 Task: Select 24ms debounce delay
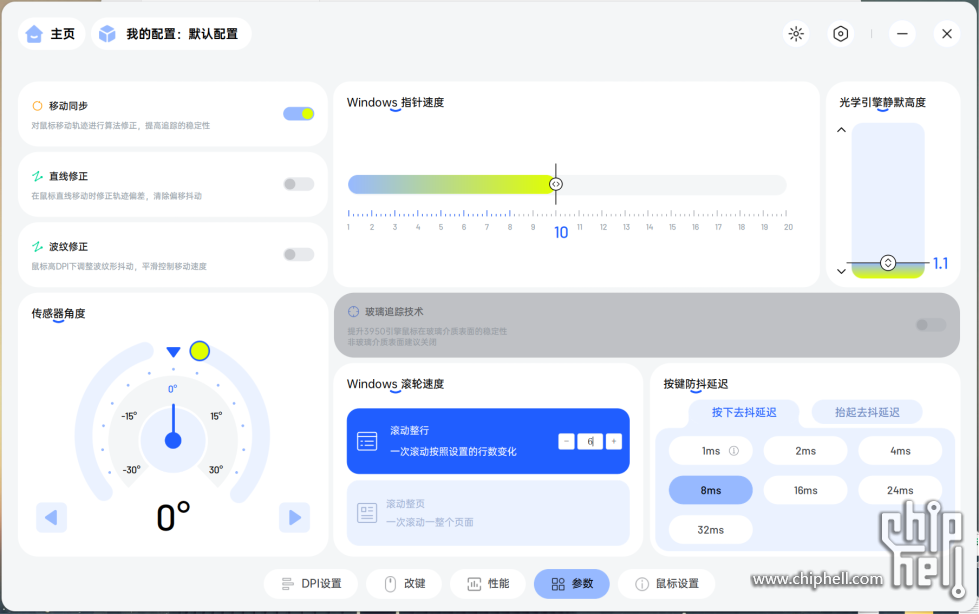(900, 490)
